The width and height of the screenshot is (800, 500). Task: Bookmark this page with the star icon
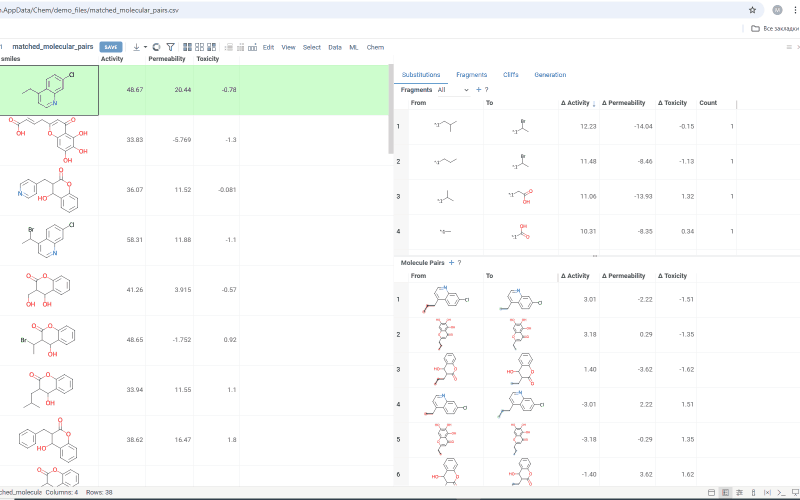click(x=752, y=9)
